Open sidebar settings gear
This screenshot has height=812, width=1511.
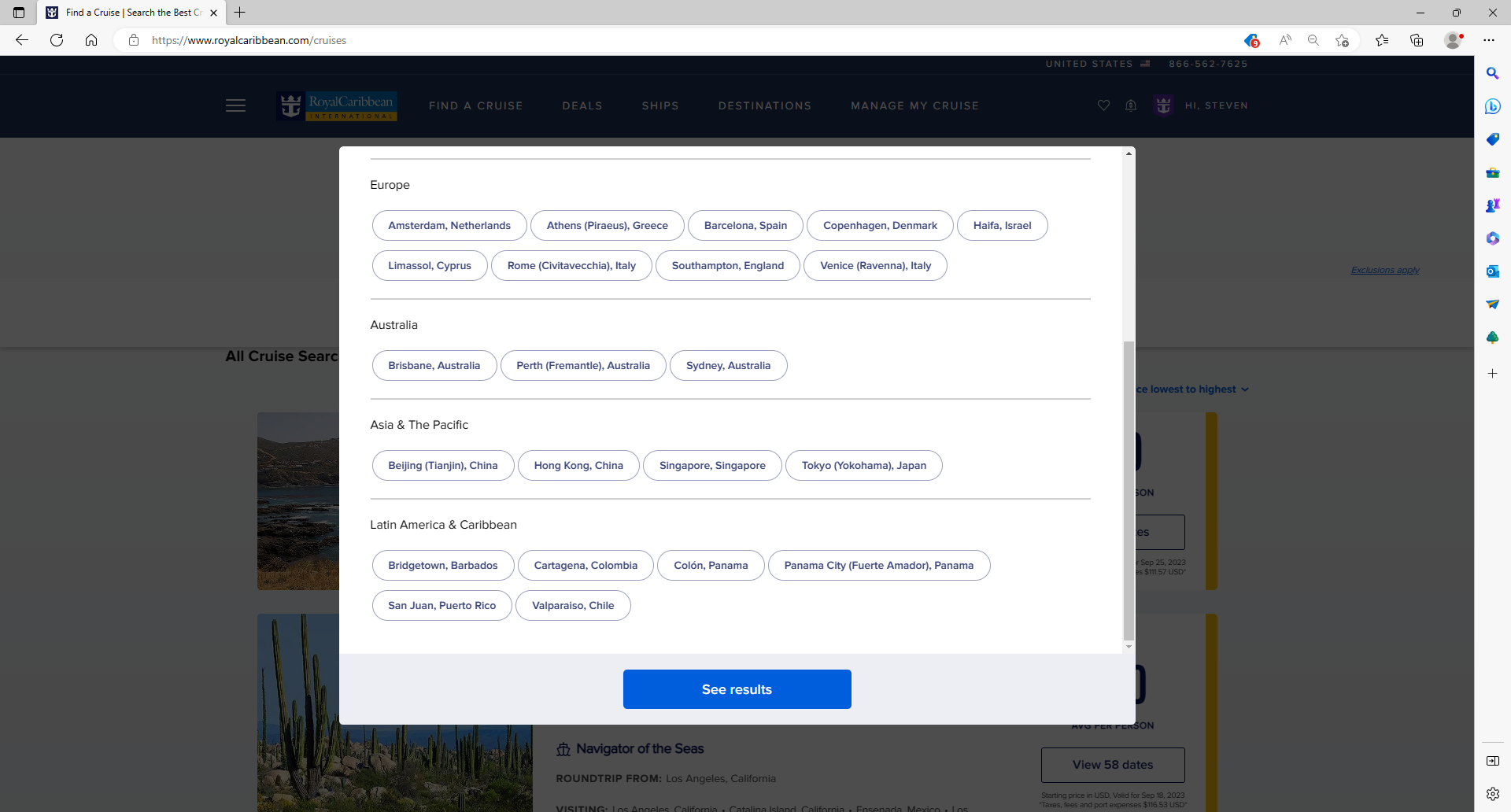[x=1492, y=794]
